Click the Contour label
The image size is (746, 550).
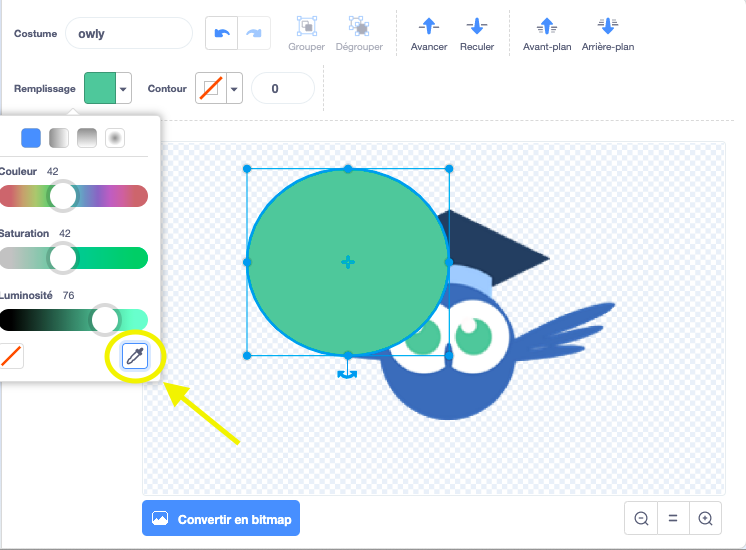pos(167,88)
